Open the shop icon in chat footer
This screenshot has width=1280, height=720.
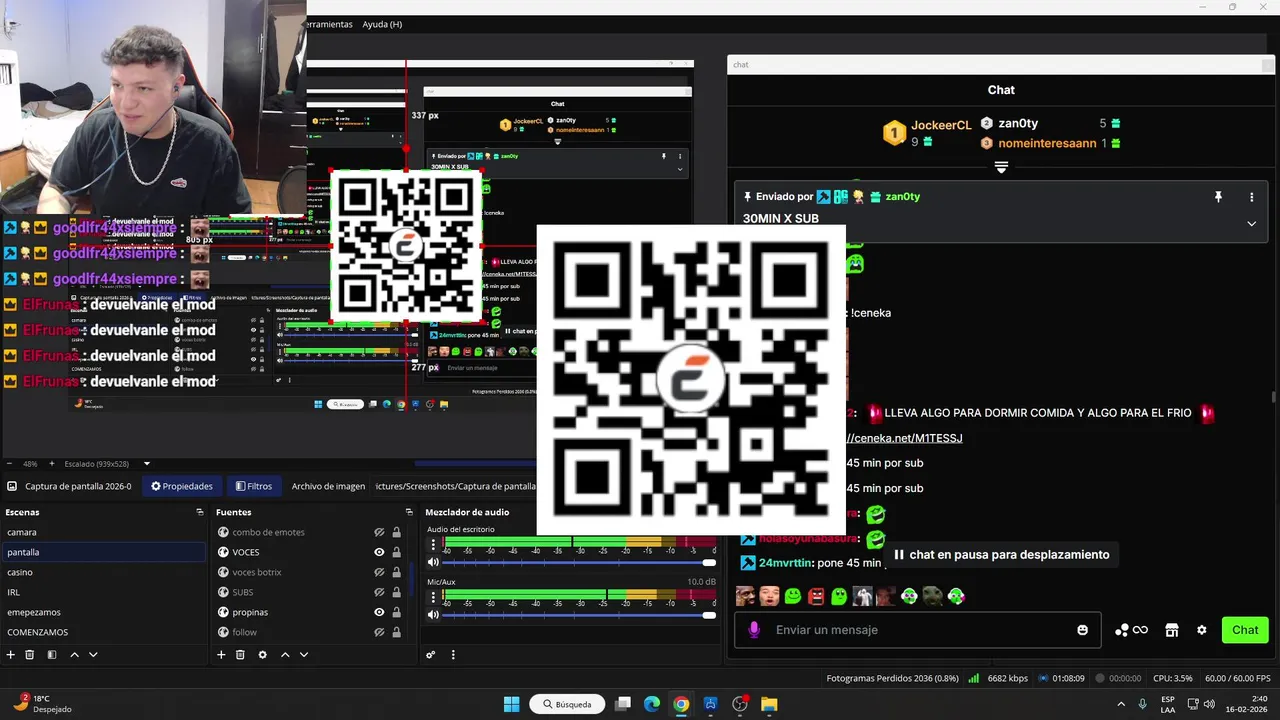[x=1172, y=630]
